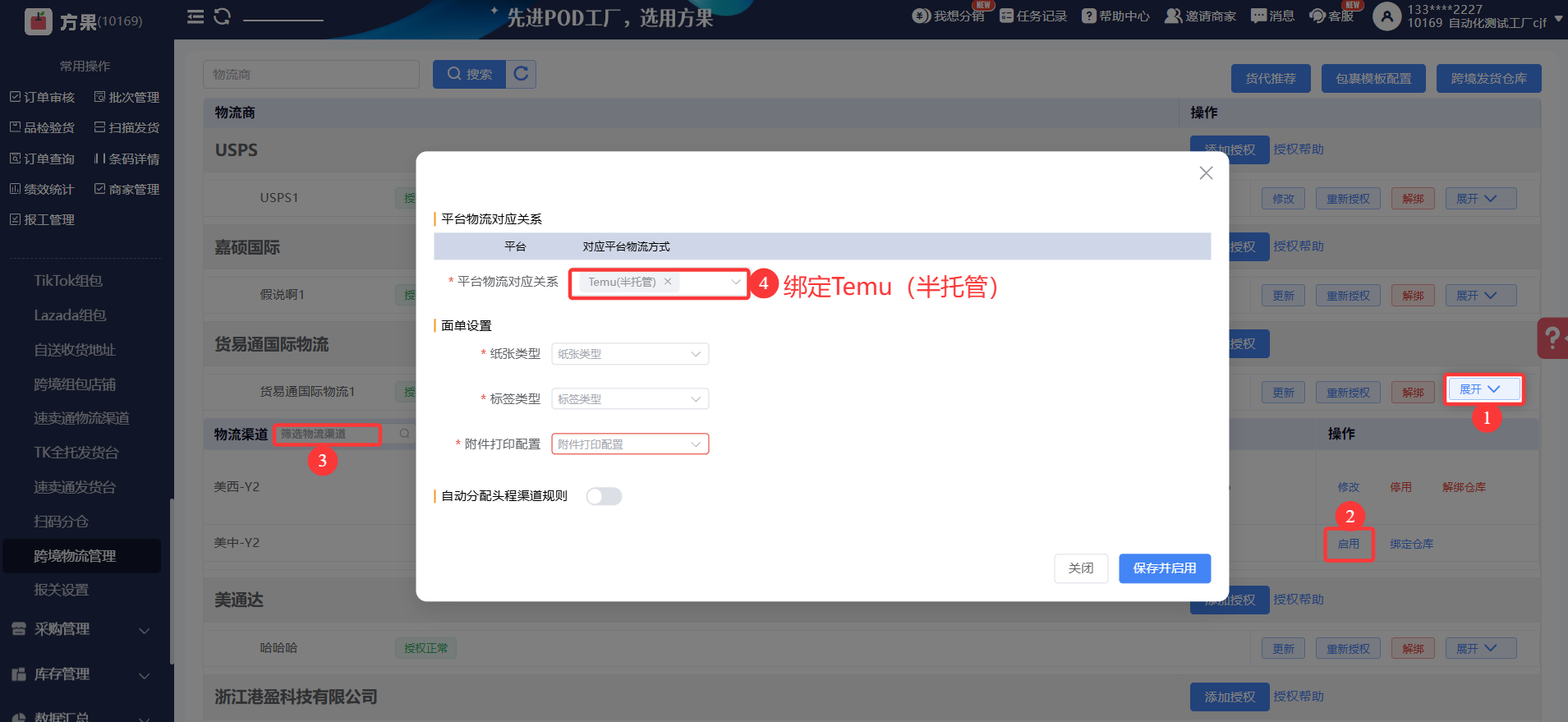Click 添加授权 for 浙江港盈科技有限公司
The image size is (1568, 722).
1230,697
